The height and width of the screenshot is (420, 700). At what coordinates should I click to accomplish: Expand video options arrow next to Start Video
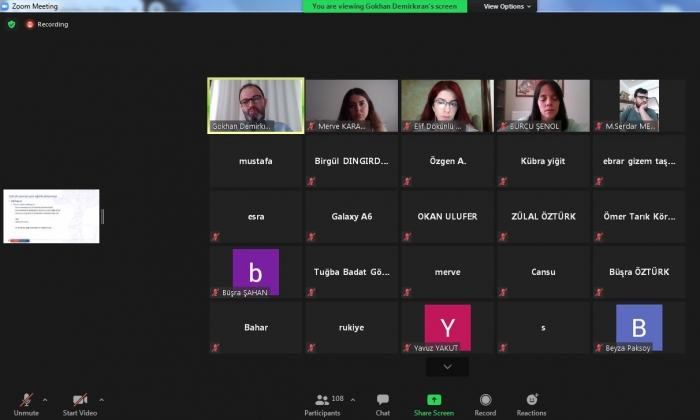[101, 399]
